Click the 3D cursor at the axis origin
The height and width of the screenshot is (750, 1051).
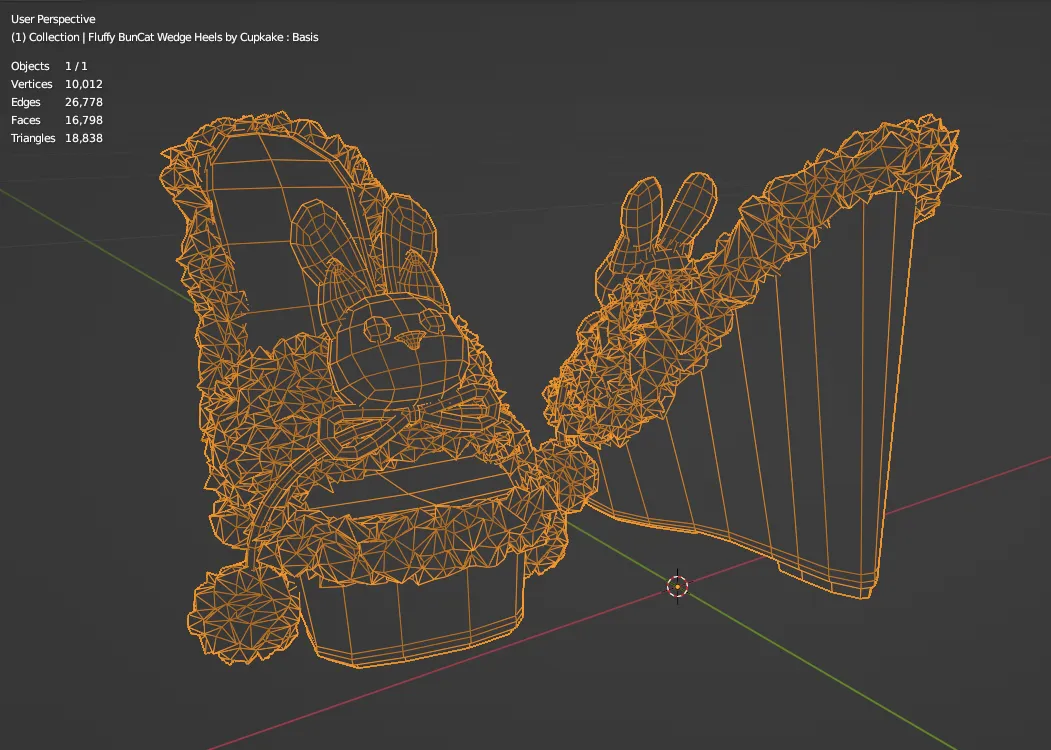(678, 586)
